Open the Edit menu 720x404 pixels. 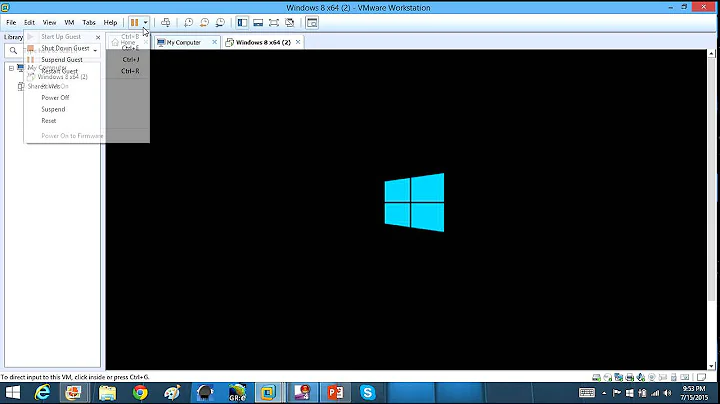click(x=29, y=22)
